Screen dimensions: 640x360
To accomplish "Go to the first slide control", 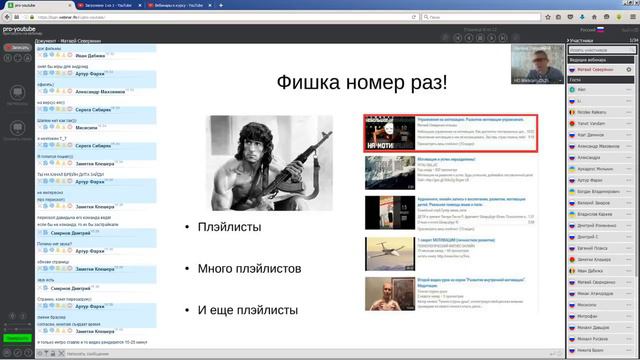I will point(458,38).
